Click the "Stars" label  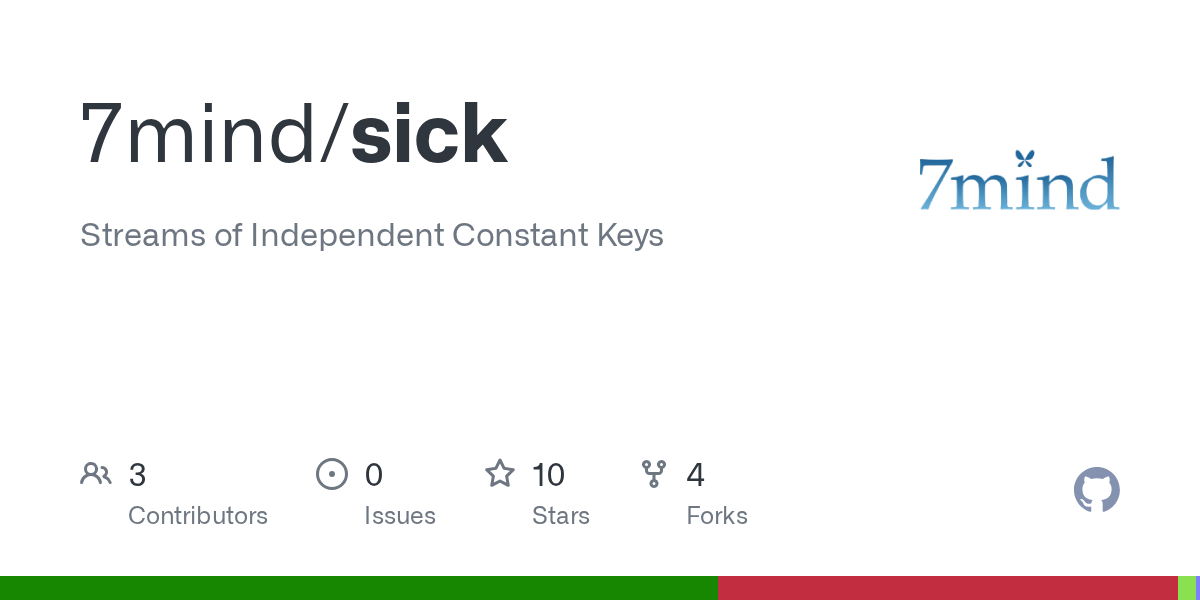pos(561,516)
